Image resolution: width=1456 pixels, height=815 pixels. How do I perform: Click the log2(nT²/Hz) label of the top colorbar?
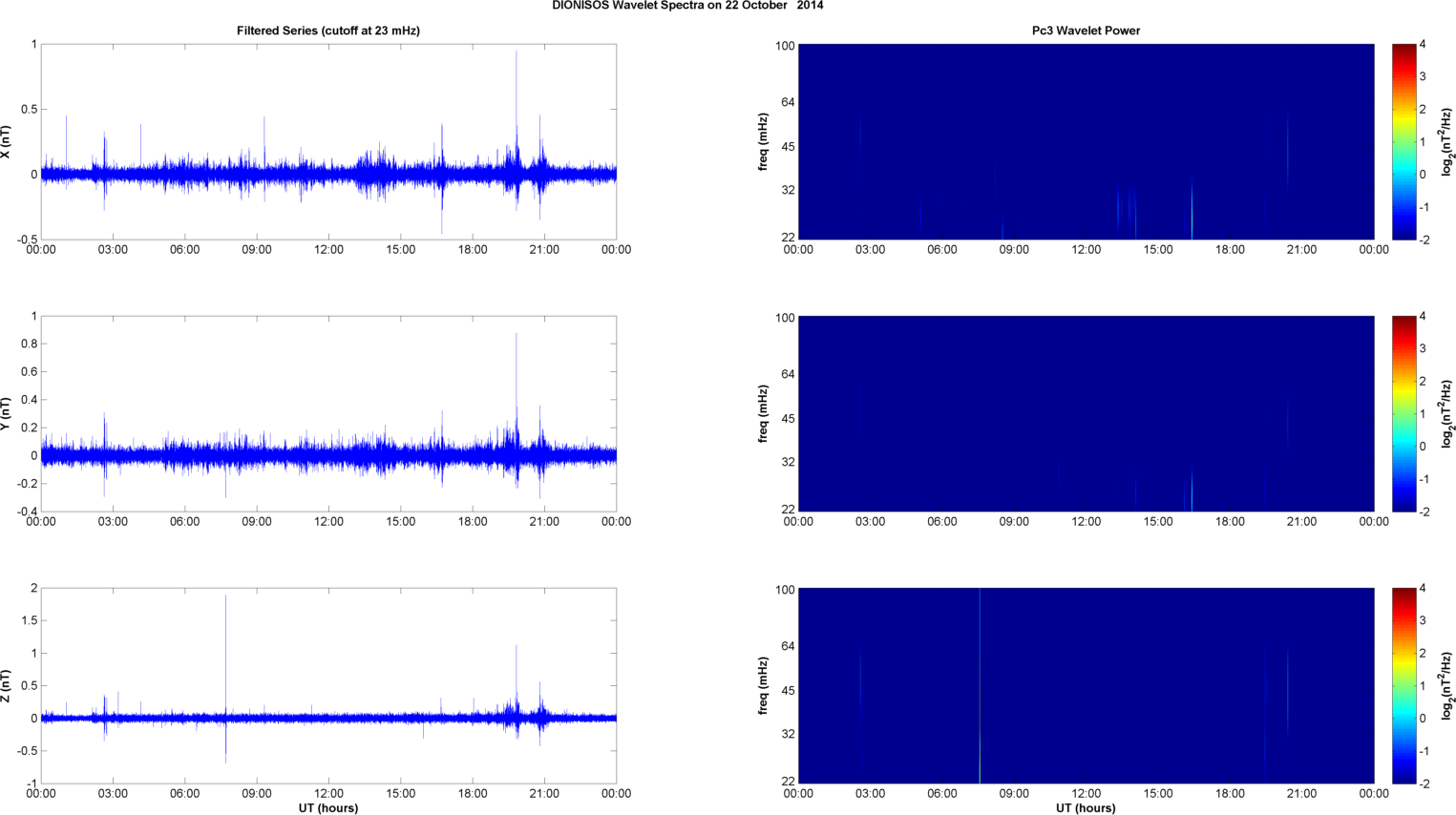1446,141
